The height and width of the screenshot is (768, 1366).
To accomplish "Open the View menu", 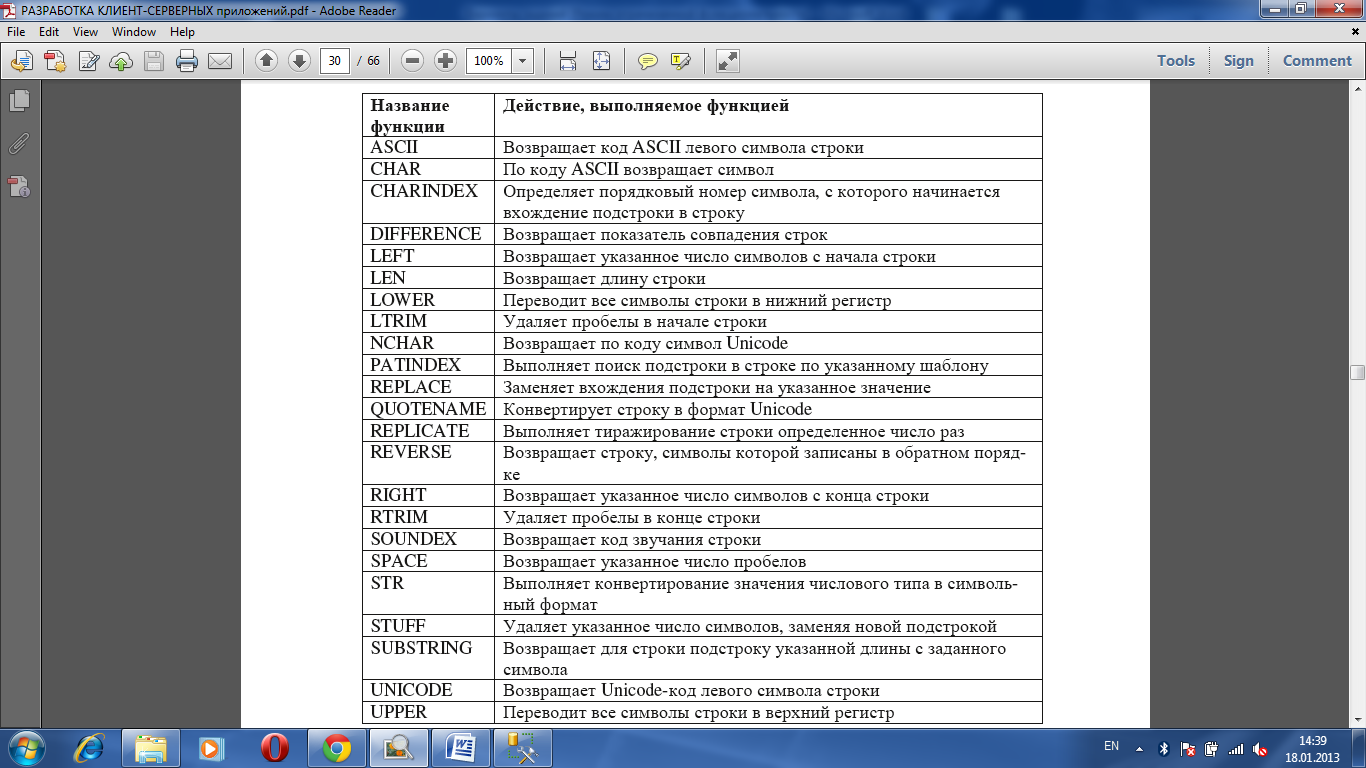I will (85, 32).
